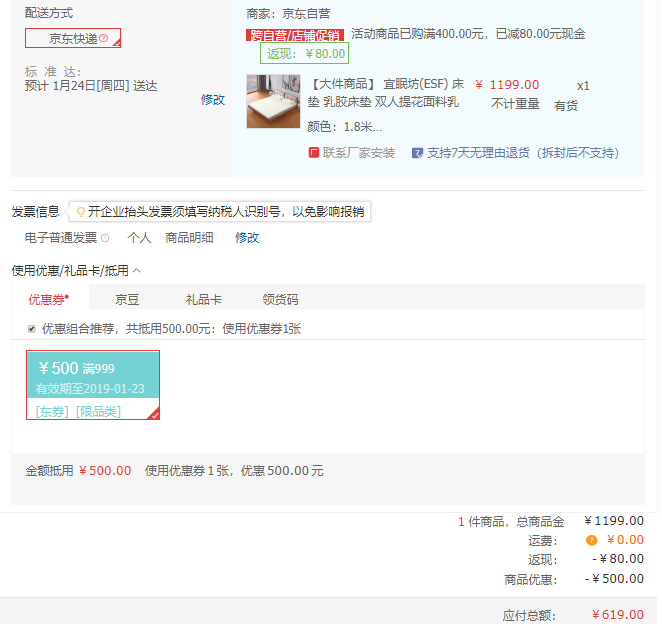Click the orange shipping fee help icon
This screenshot has height=624, width=662.
[591, 540]
